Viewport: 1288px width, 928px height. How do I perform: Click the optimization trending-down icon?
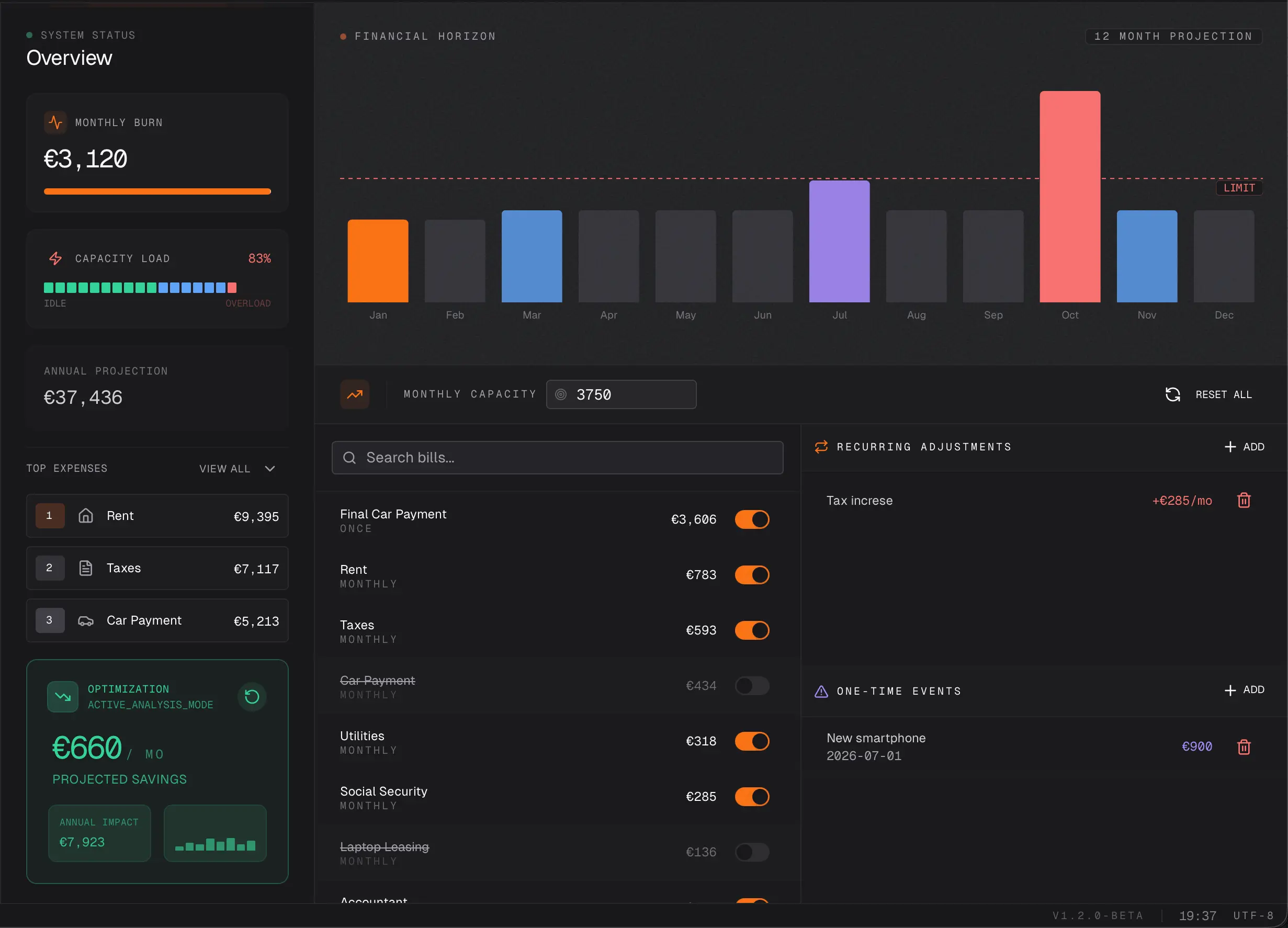click(x=62, y=696)
